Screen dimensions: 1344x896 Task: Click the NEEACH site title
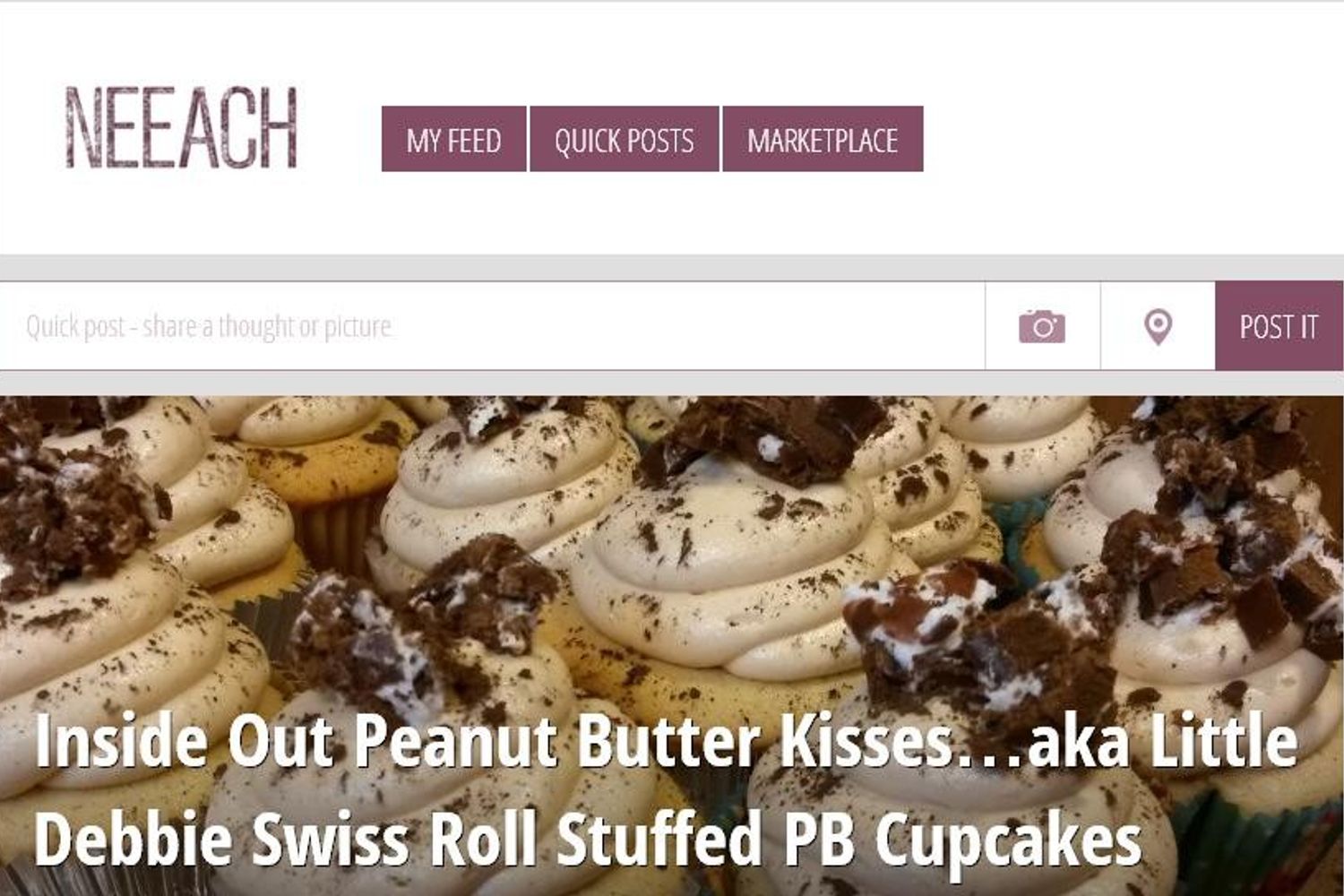click(181, 128)
